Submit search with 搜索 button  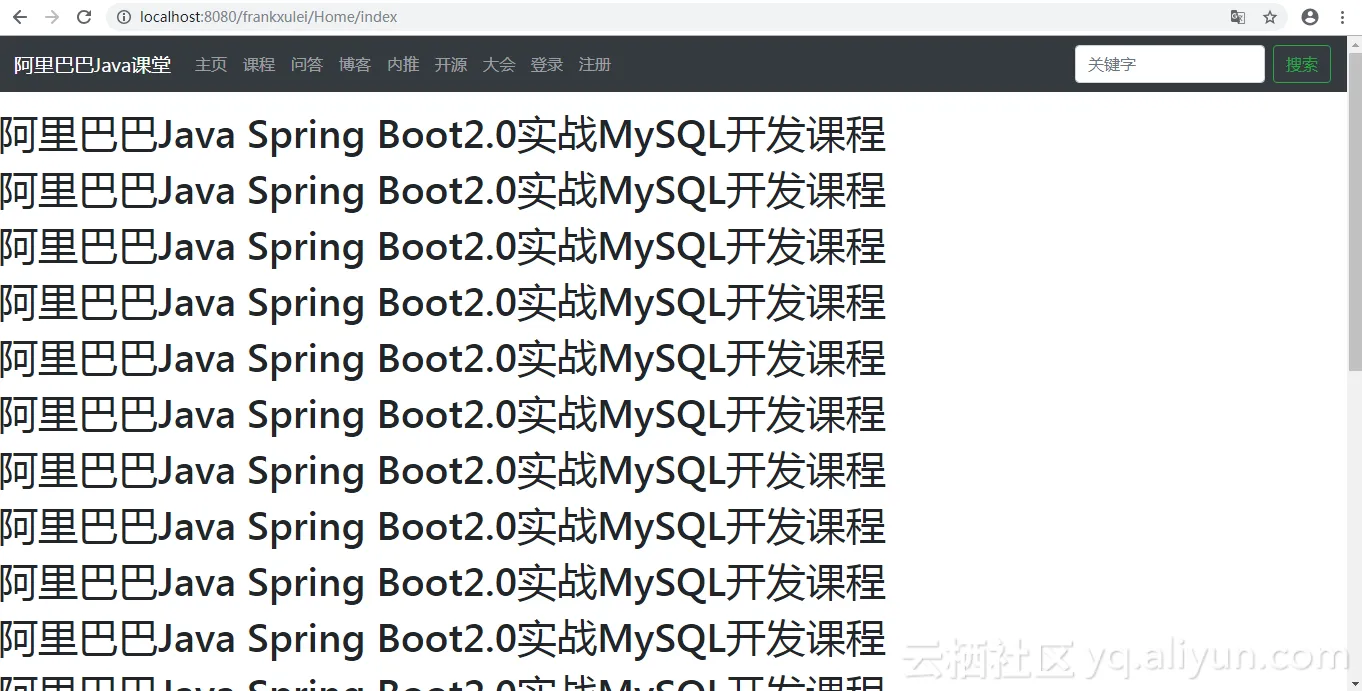[x=1302, y=64]
